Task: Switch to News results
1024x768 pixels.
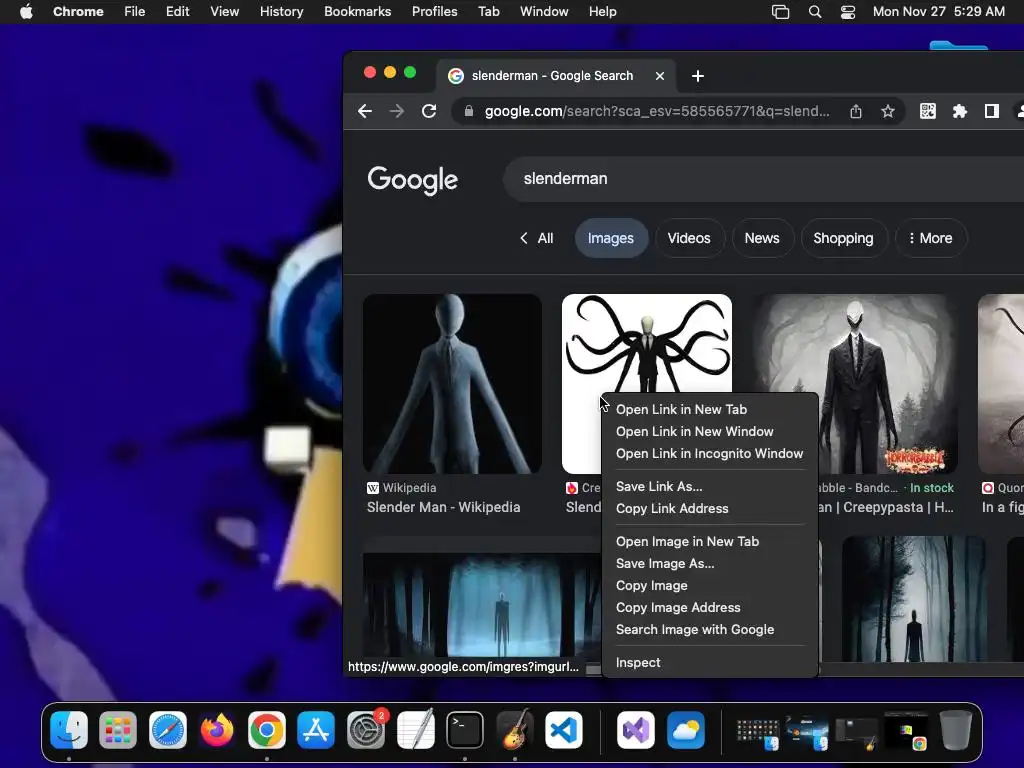Action: click(x=761, y=238)
